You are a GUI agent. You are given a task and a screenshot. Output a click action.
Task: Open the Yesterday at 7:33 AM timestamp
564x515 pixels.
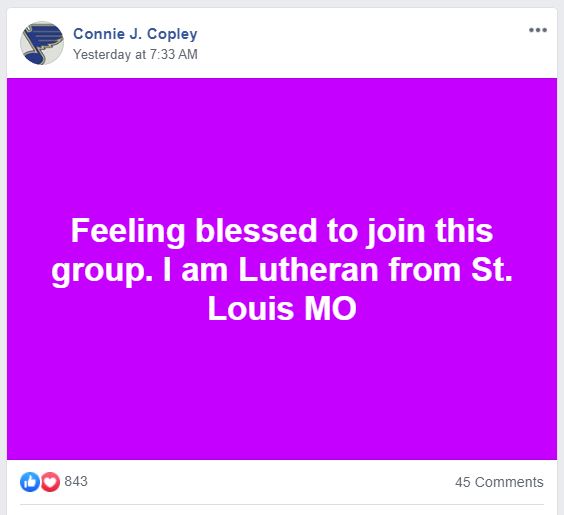(135, 54)
